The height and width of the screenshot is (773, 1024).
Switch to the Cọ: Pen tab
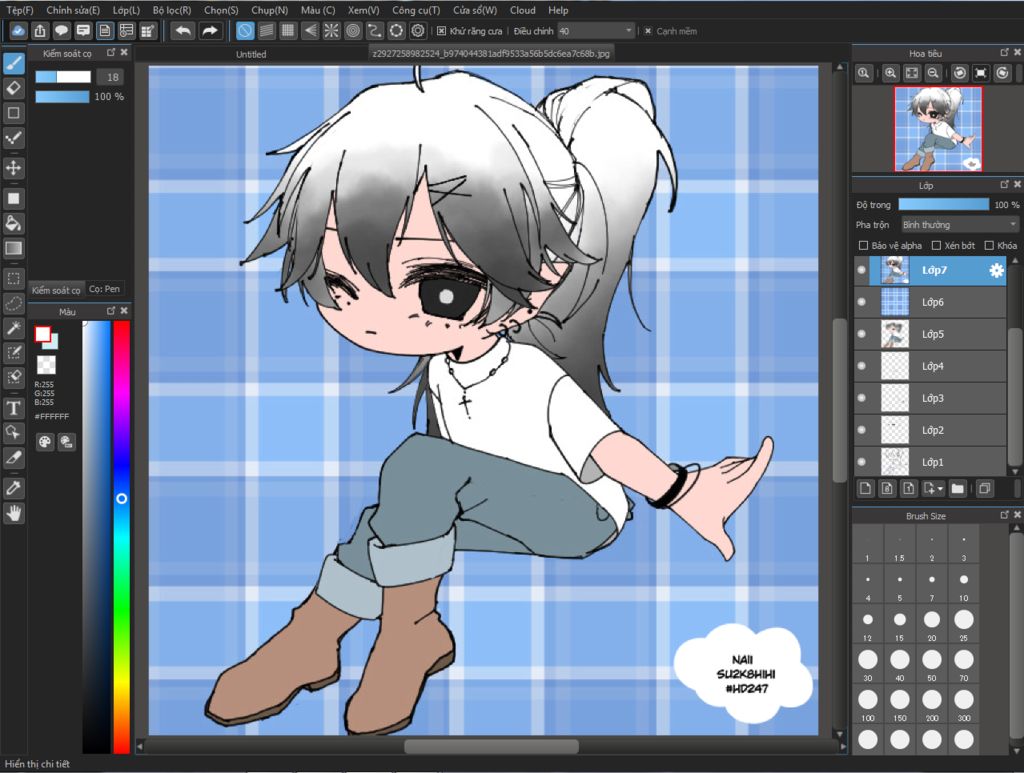click(x=104, y=289)
